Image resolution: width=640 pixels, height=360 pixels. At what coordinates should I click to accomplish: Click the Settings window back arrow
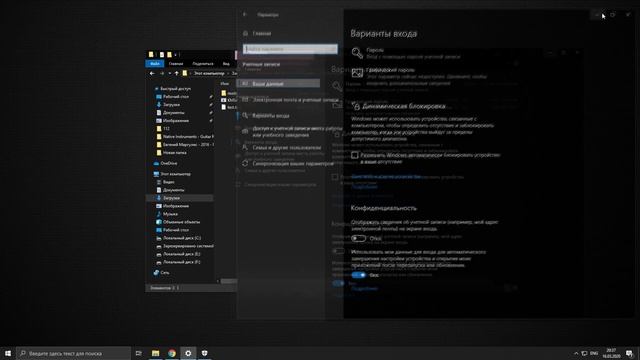(245, 14)
